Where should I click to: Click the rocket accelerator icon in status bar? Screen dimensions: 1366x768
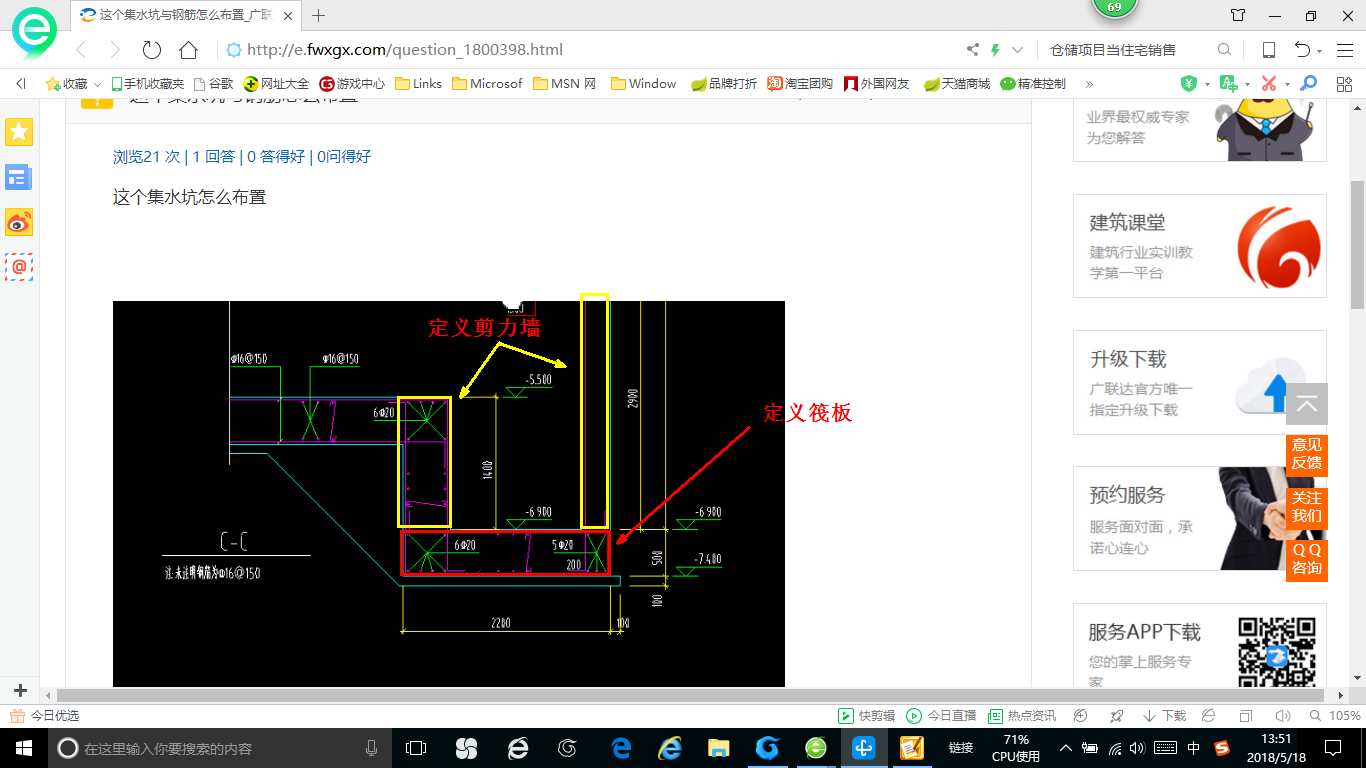pos(1116,716)
